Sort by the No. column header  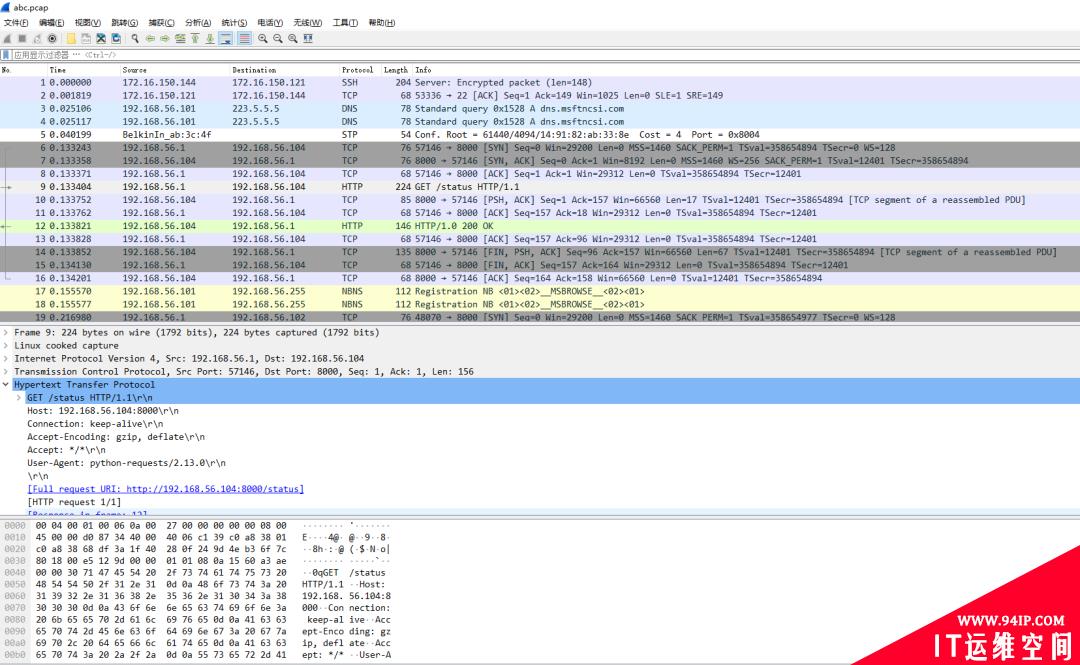pos(23,70)
